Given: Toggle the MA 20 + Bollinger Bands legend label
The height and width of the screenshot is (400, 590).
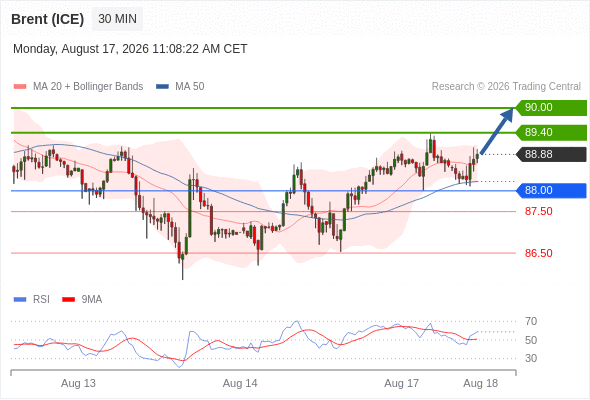Looking at the screenshot, I should 88,87.
